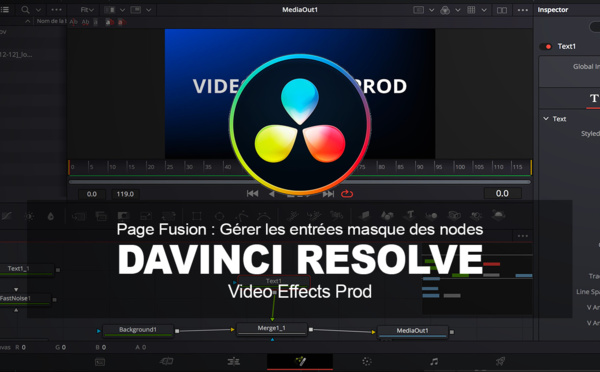The width and height of the screenshot is (600, 372).
Task: Select the Background1 node
Action: (138, 330)
